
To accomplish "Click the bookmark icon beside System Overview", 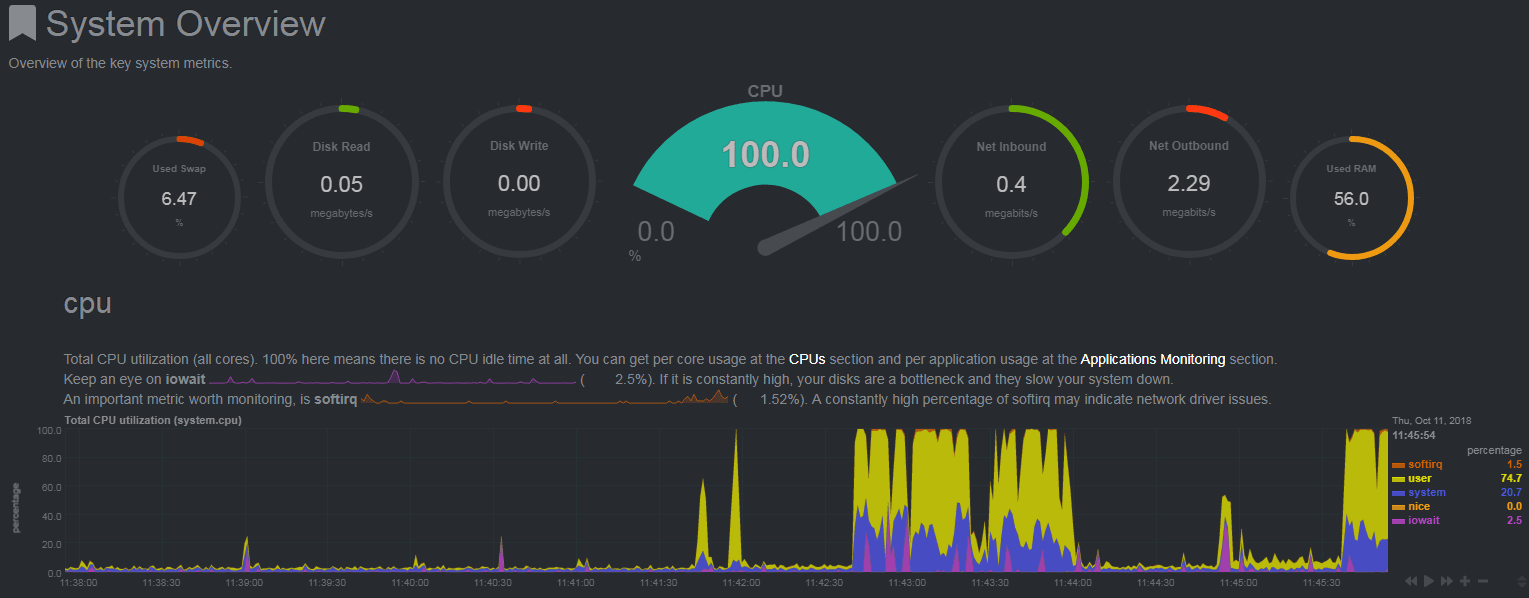I will (20, 22).
